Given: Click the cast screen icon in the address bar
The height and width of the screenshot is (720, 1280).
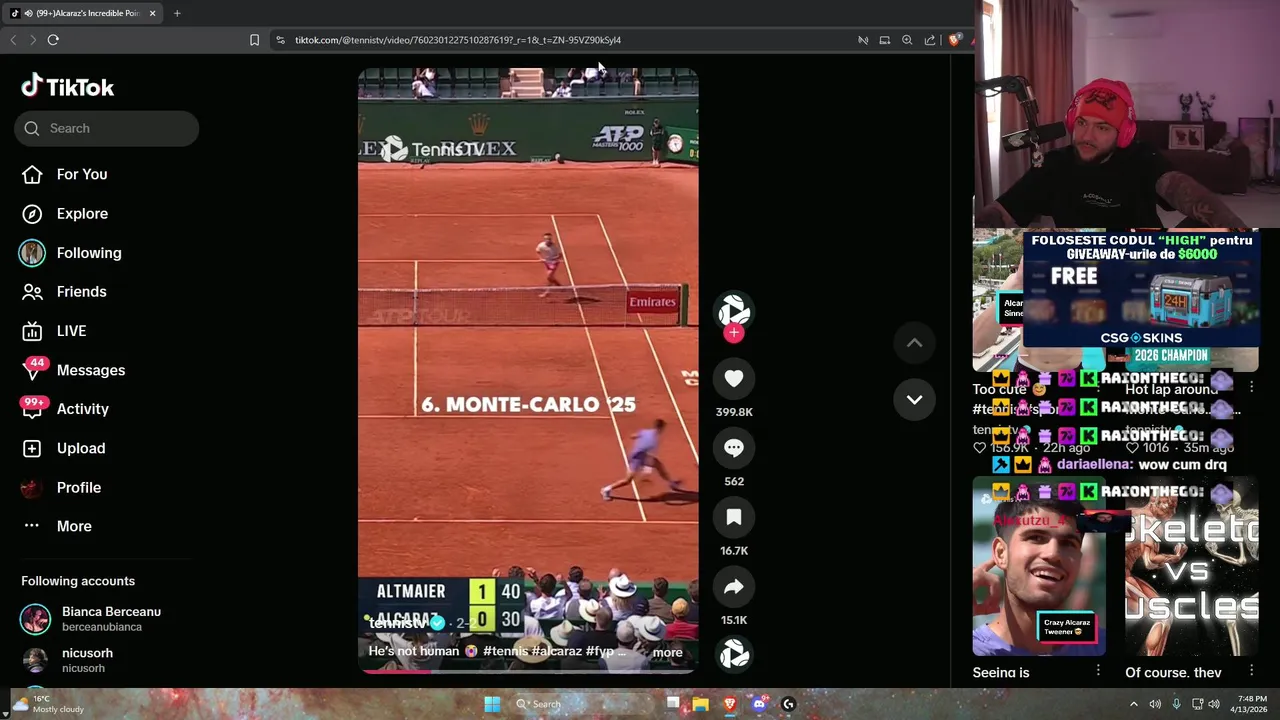Looking at the screenshot, I should [x=885, y=40].
